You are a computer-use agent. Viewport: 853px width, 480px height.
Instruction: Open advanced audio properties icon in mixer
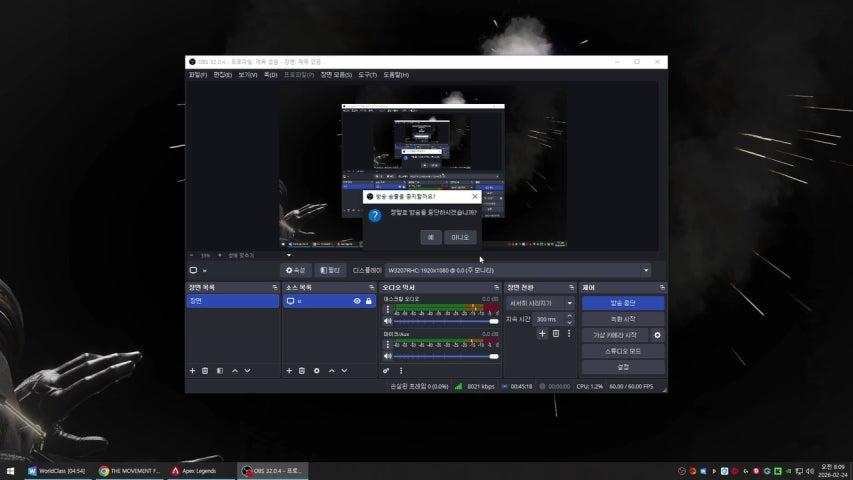click(x=386, y=371)
